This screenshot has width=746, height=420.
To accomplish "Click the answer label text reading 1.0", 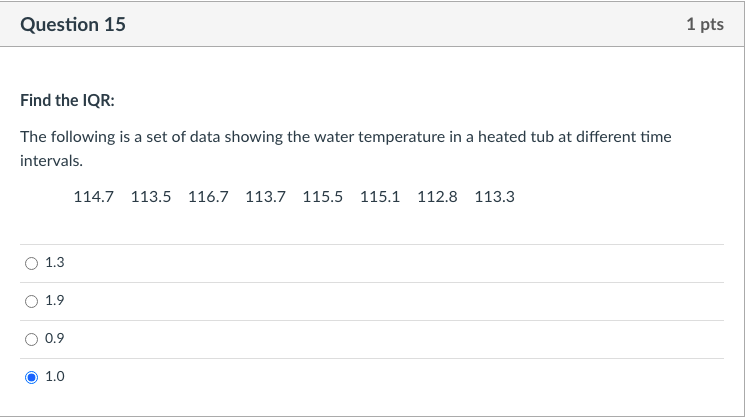I will [55, 377].
